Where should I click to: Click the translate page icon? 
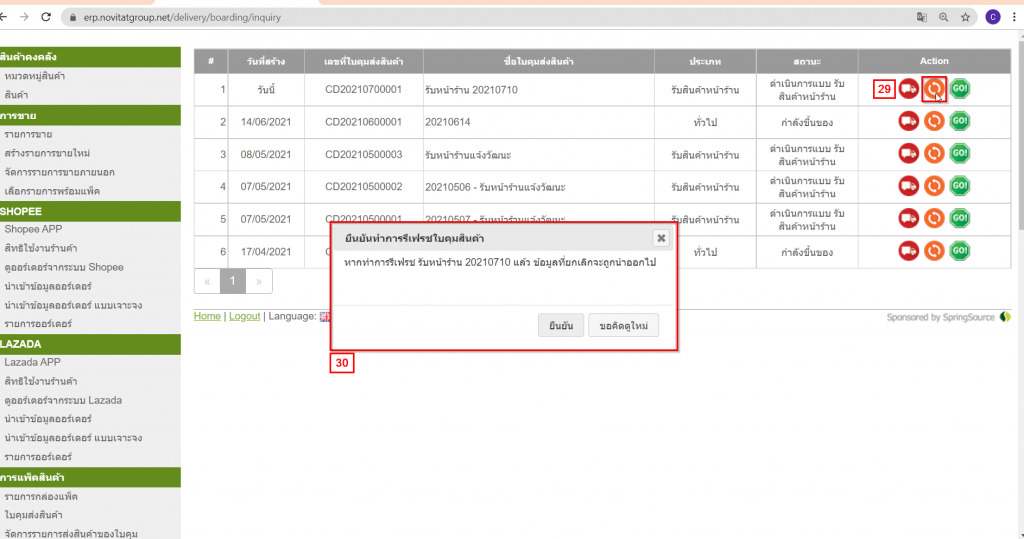pos(921,18)
